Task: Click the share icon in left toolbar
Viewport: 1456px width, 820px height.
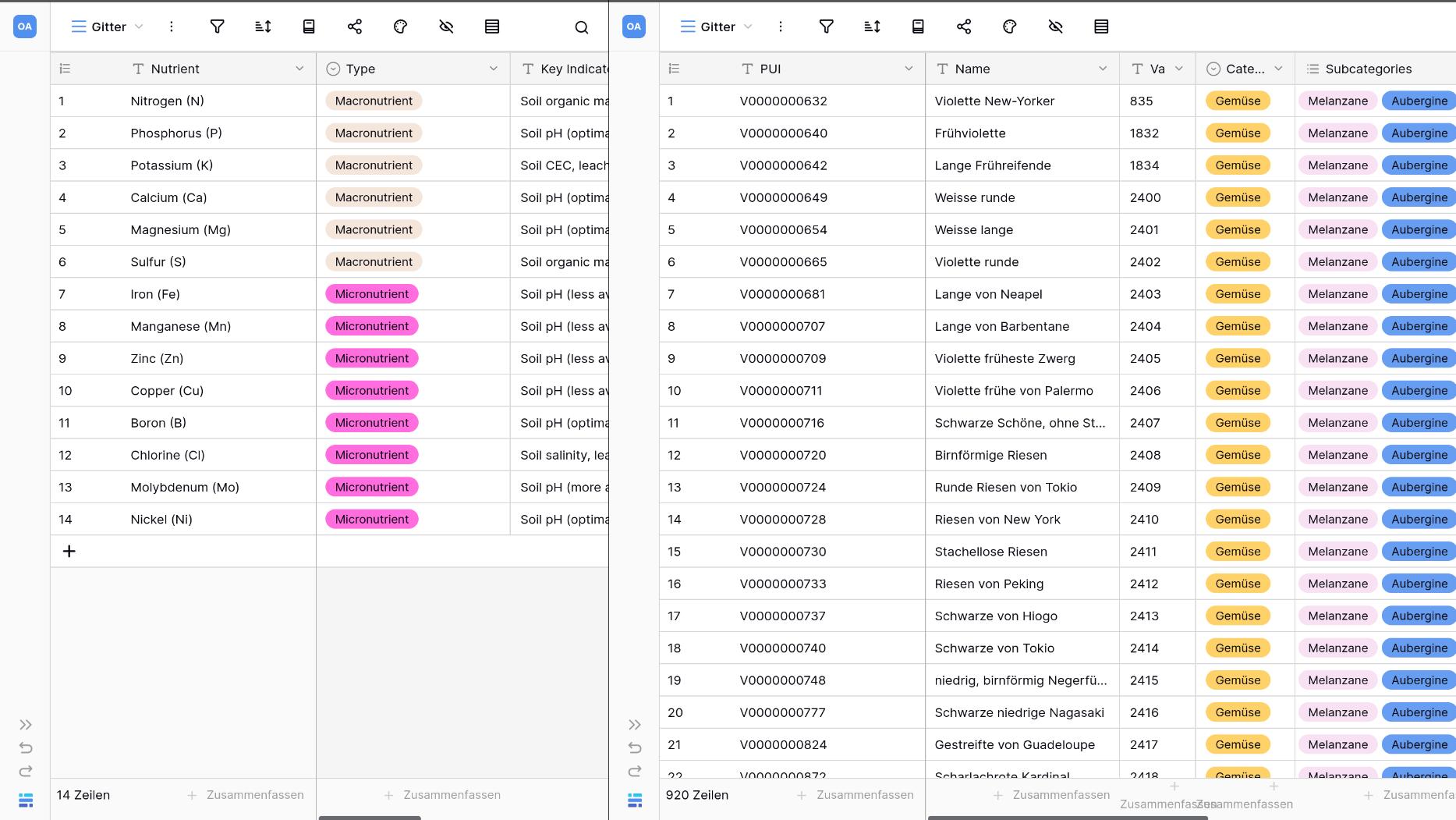Action: pyautogui.click(x=354, y=27)
